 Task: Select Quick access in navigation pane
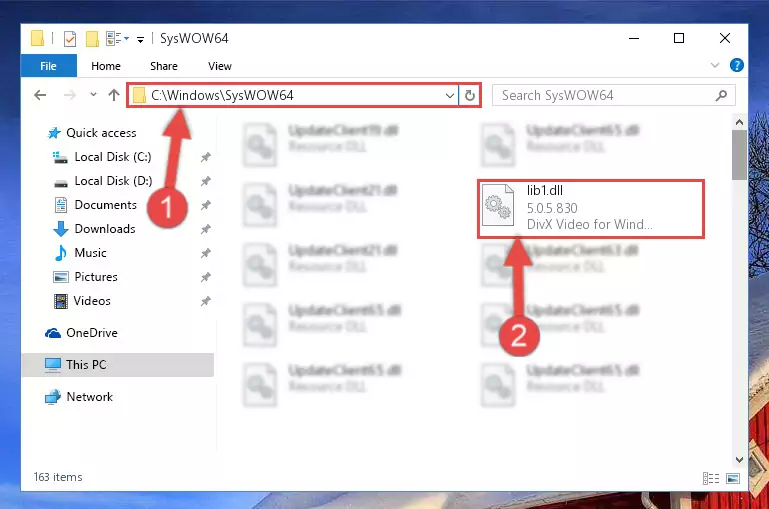(x=101, y=133)
